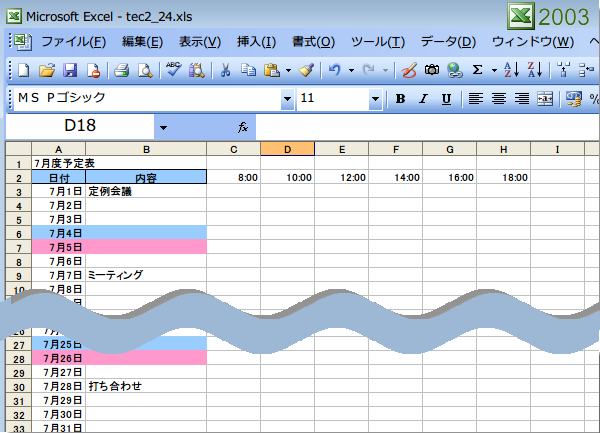Apply currency style icon
600x433 pixels.
[573, 99]
